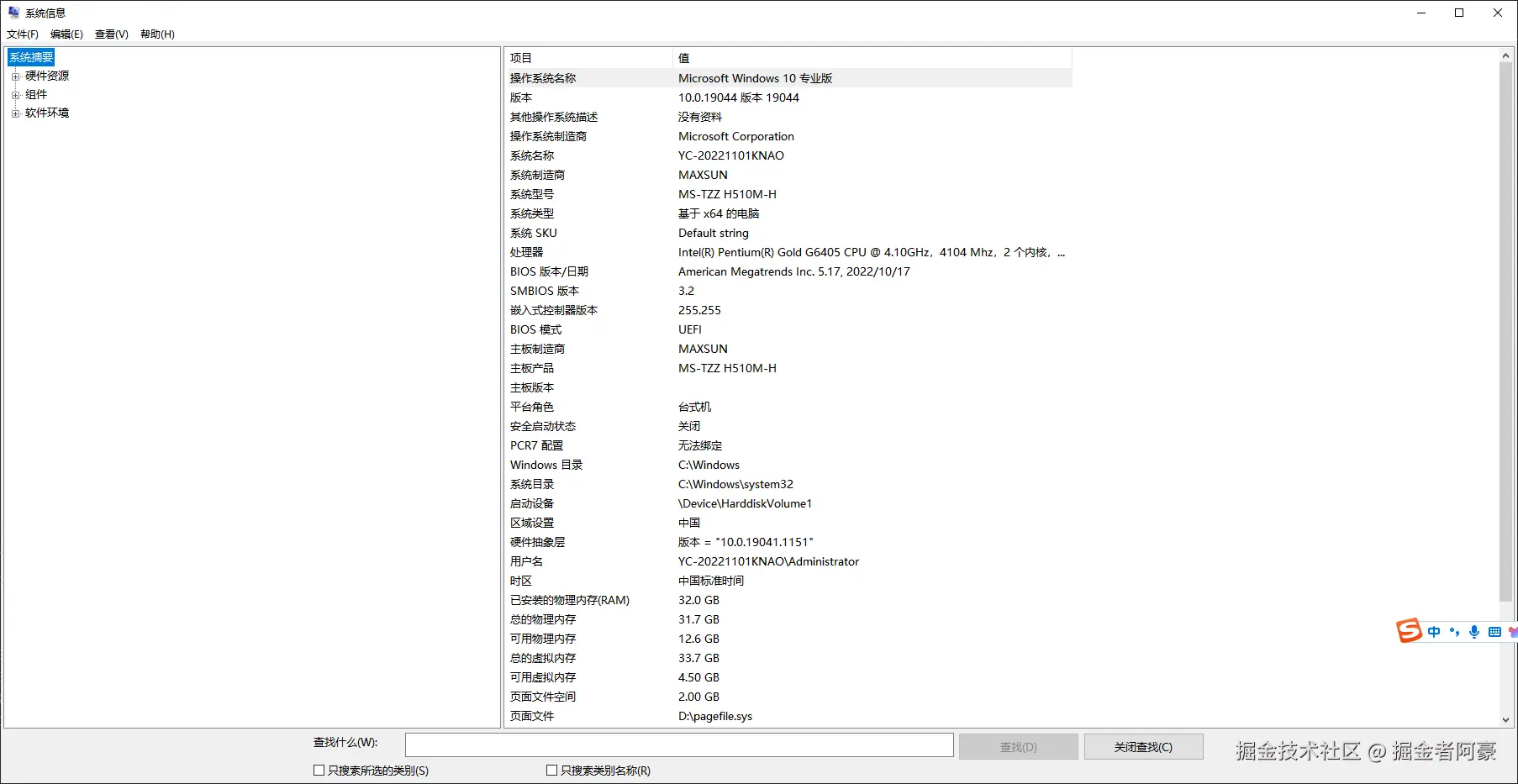The width and height of the screenshot is (1518, 784).
Task: Select the 安全启动状态 row label
Action: 543,426
